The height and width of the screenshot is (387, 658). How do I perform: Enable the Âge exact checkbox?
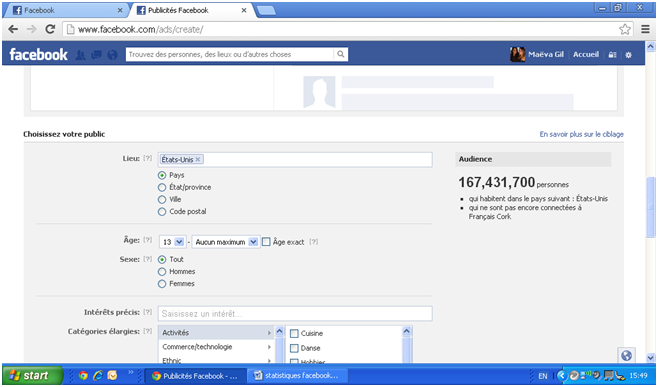[266, 242]
